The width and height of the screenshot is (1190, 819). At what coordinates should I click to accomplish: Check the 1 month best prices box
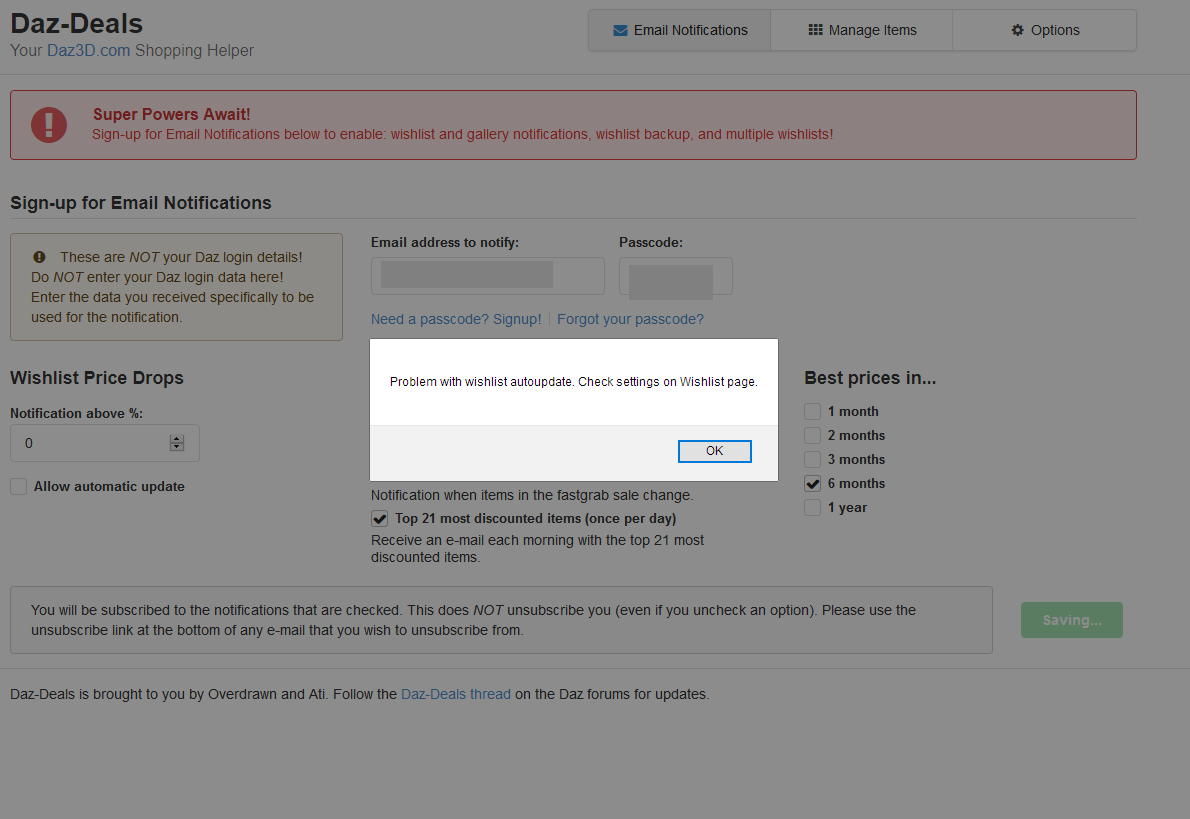[x=812, y=411]
